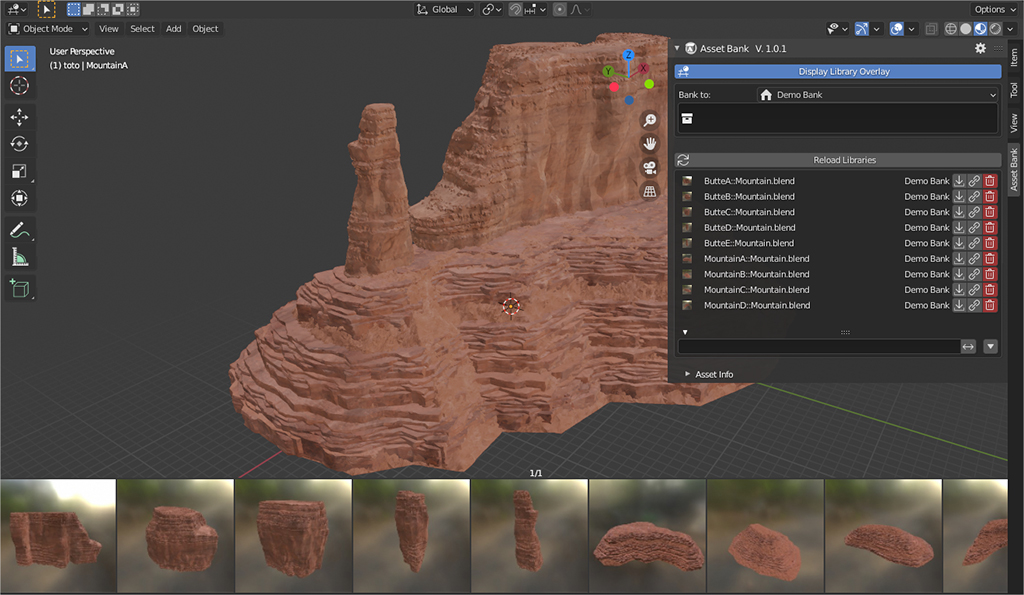The width and height of the screenshot is (1024, 595).
Task: Switch to the Tool sidebar tab
Action: [x=1013, y=91]
